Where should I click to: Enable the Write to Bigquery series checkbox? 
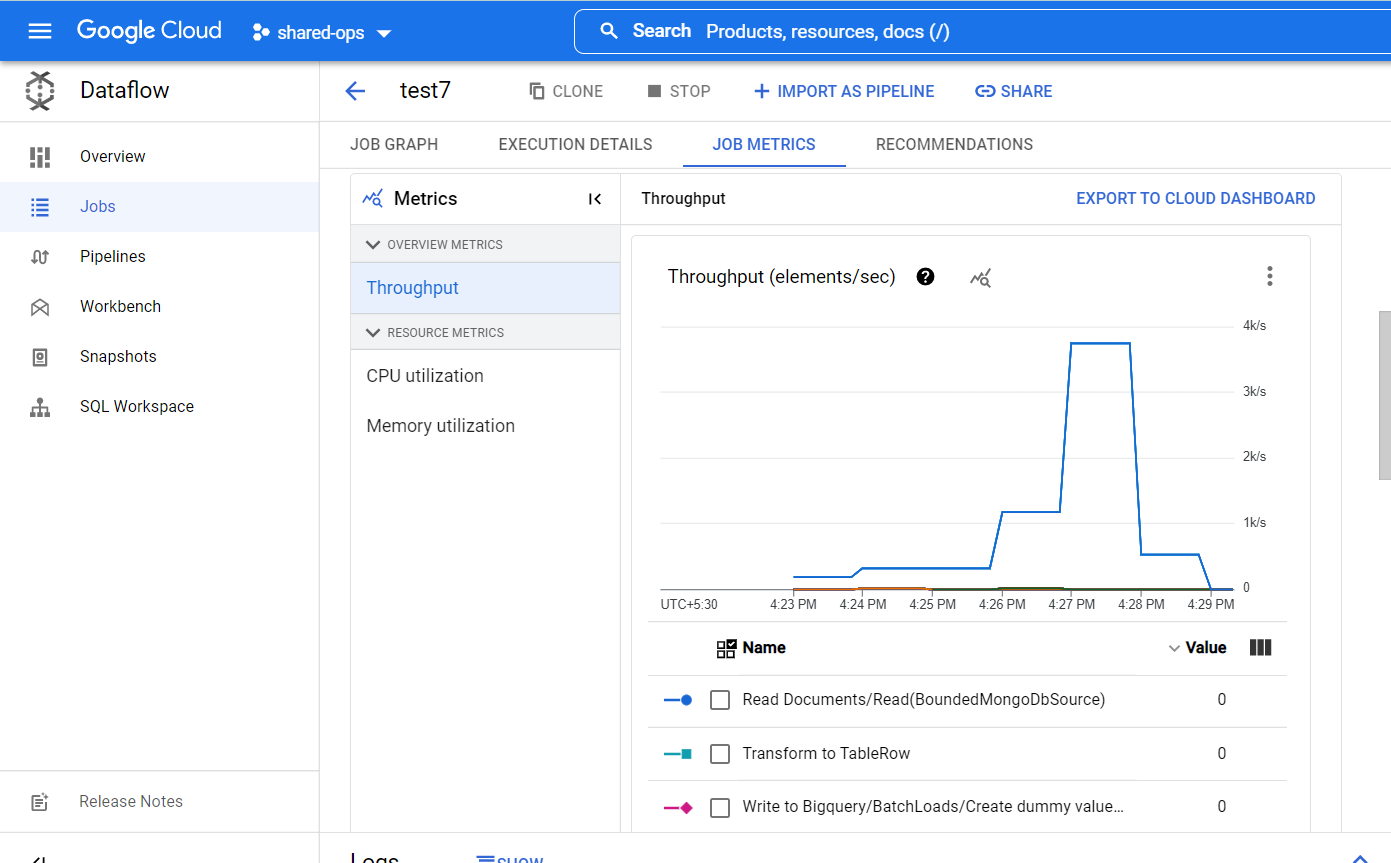[720, 807]
